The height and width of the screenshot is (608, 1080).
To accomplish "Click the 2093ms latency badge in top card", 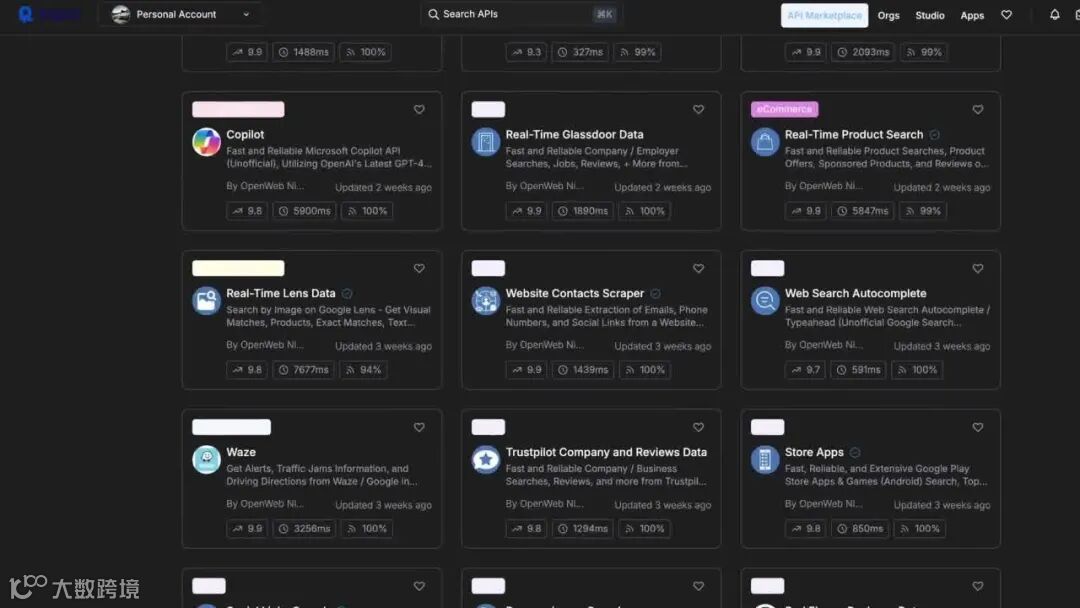I will [862, 52].
